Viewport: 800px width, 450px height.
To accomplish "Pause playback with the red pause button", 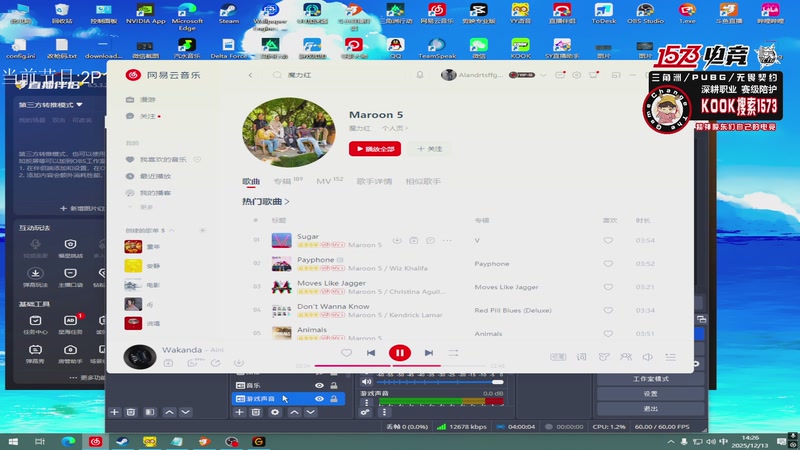I will pos(399,353).
